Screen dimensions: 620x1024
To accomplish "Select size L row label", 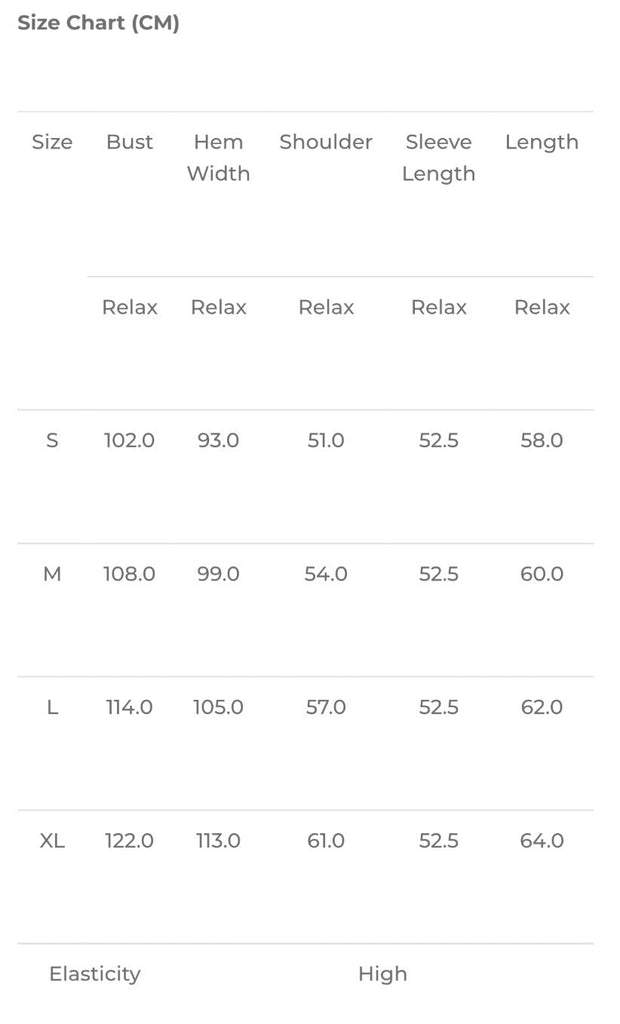I will (52, 707).
